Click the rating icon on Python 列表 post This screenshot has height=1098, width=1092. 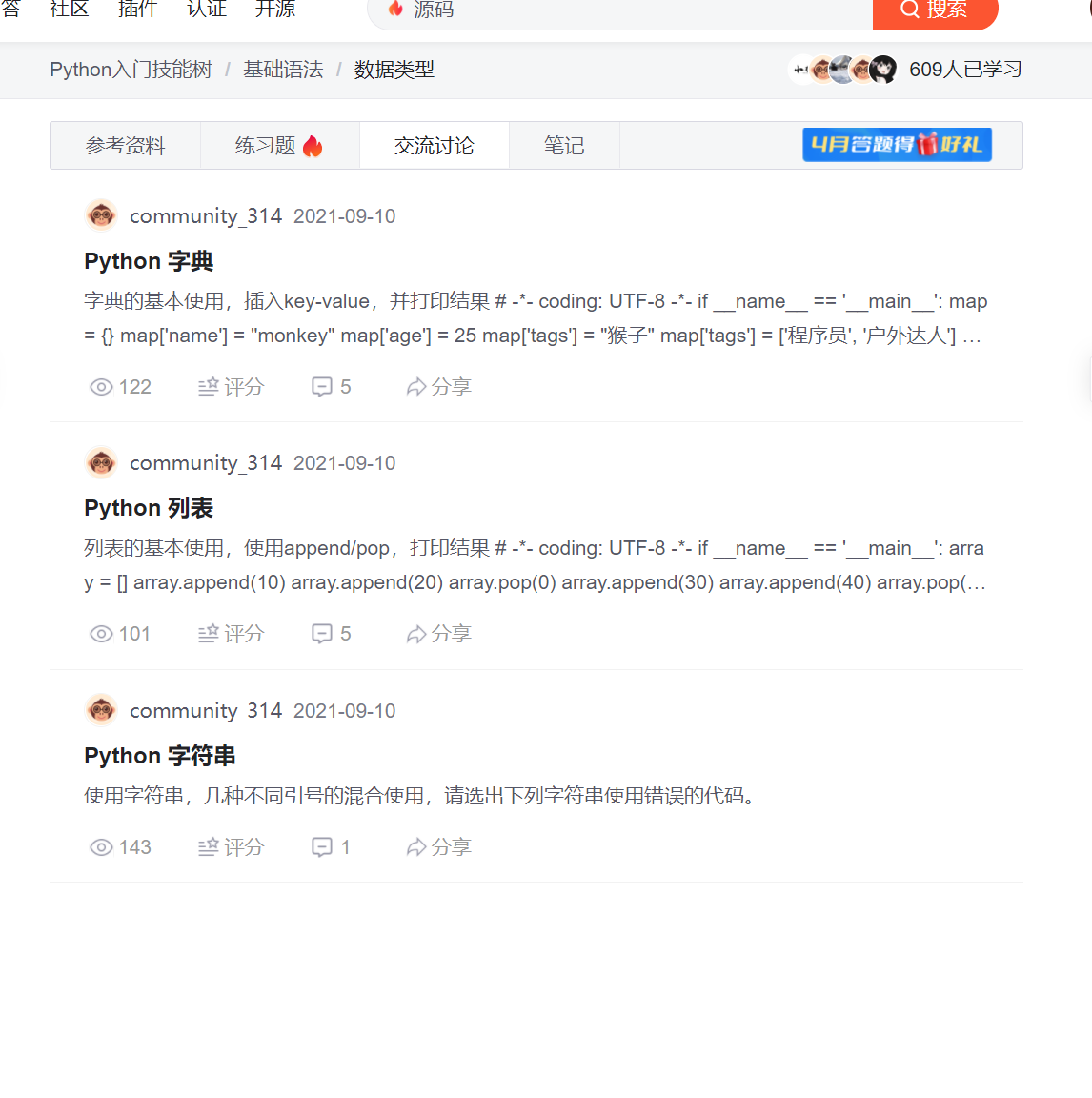tap(209, 634)
